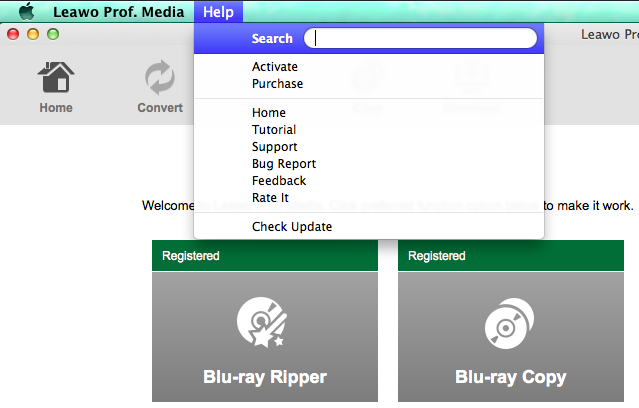The image size is (639, 408).
Task: Open the Blu-ray Ripper module text
Action: 265,377
